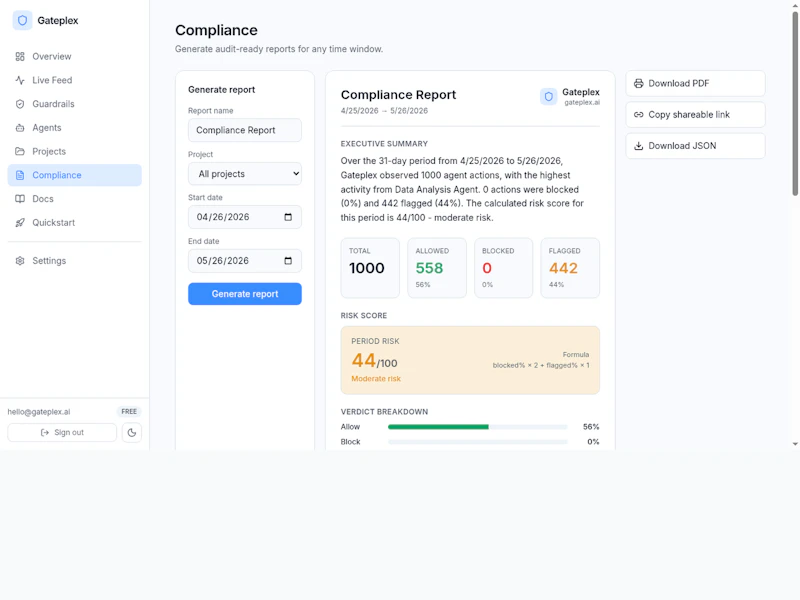The image size is (800, 600).
Task: Click the gateplex.ai text in report header
Action: pyautogui.click(x=582, y=103)
